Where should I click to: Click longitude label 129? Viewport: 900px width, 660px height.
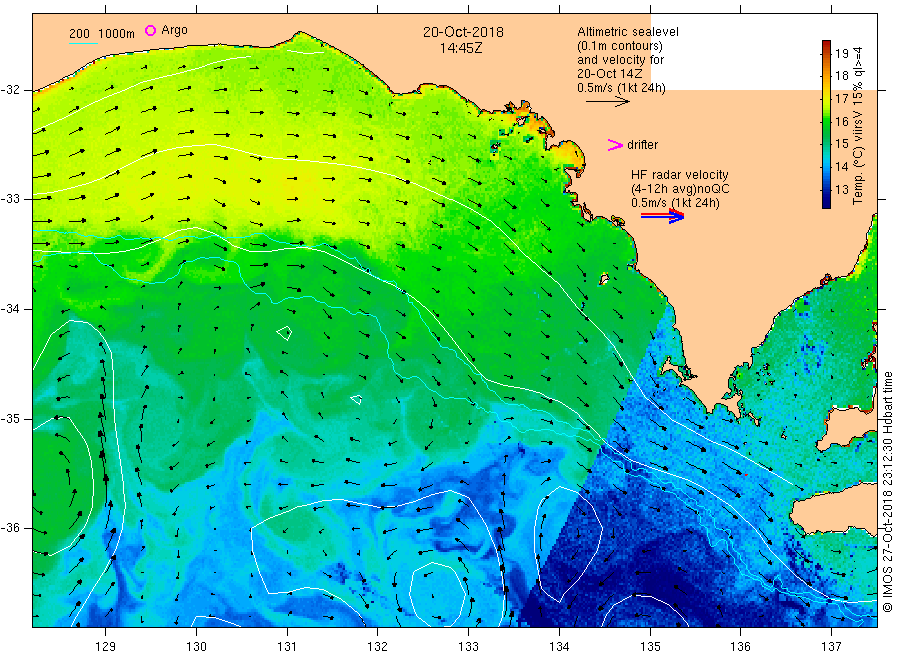[x=106, y=647]
